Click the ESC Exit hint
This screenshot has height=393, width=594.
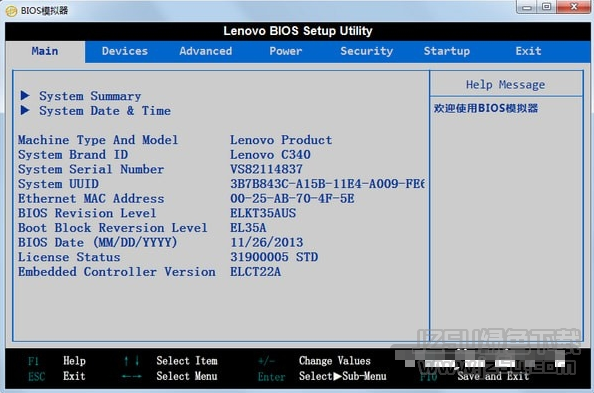57,376
